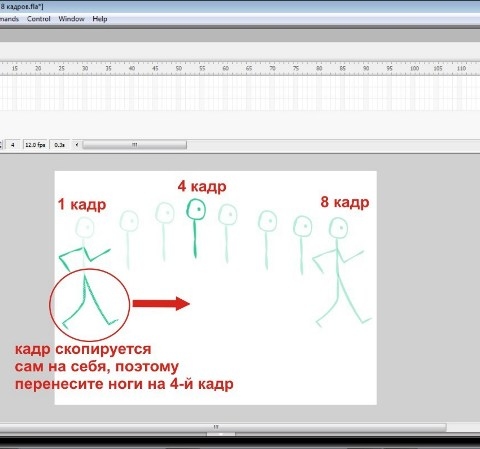Open the Help menu

(x=100, y=19)
